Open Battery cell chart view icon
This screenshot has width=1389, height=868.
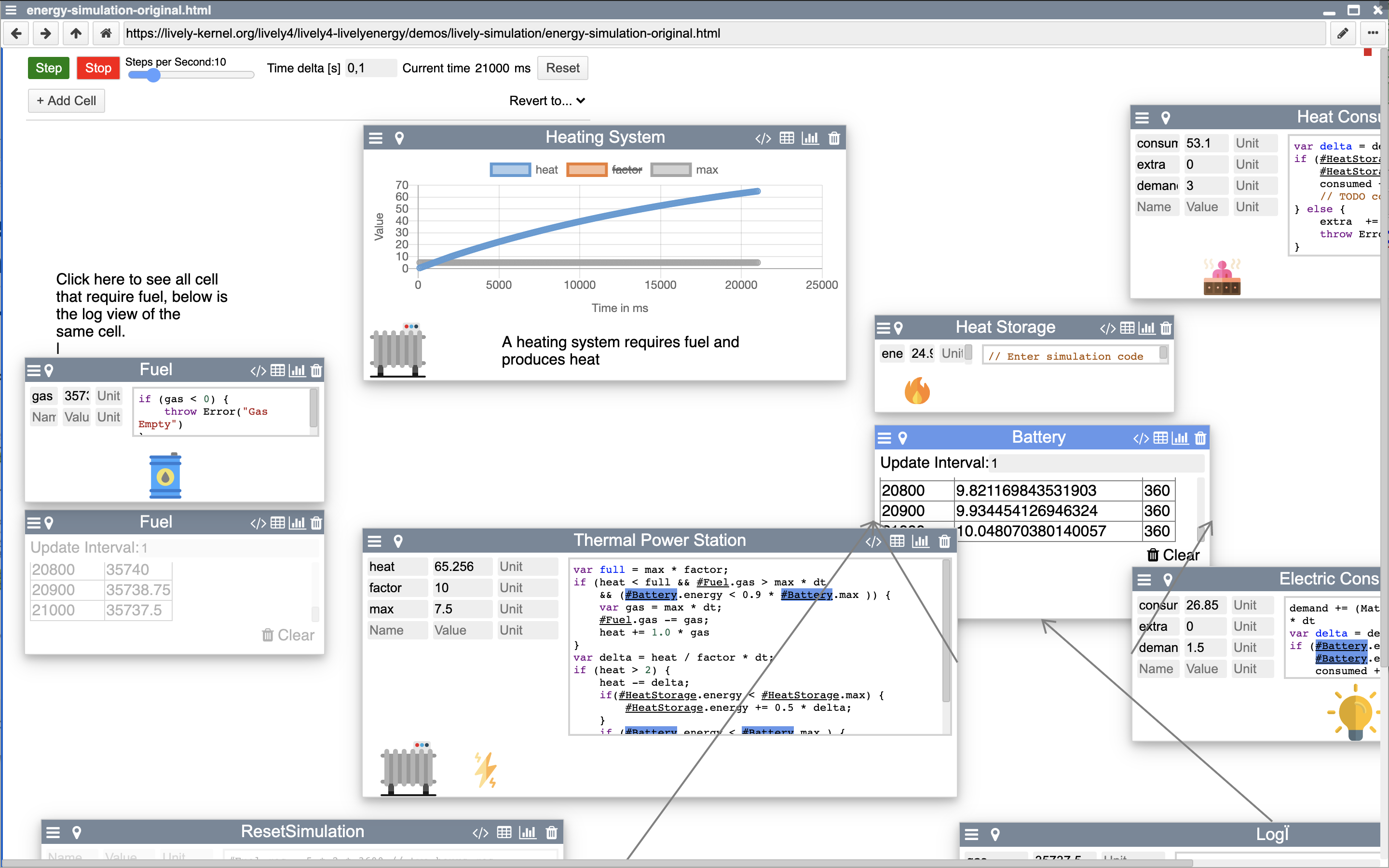click(x=1180, y=439)
